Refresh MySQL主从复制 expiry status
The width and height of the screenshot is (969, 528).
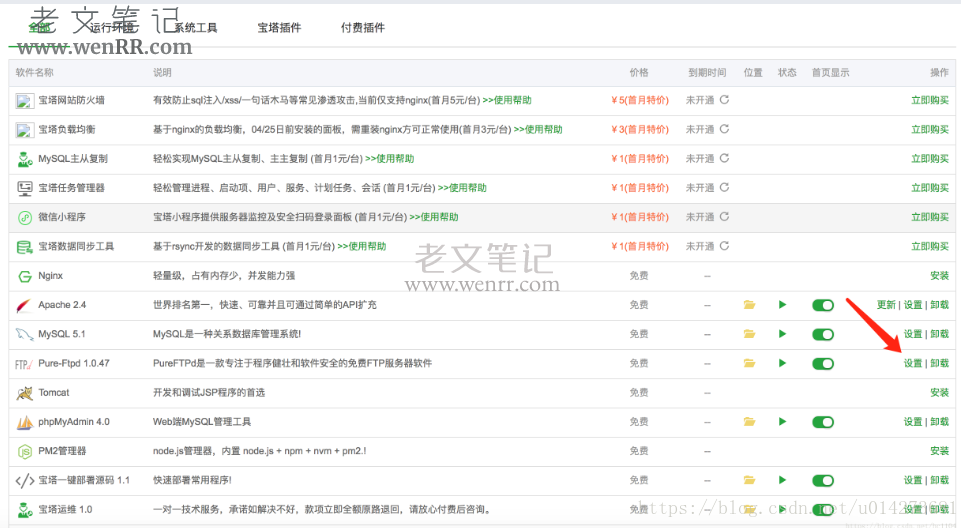(724, 158)
